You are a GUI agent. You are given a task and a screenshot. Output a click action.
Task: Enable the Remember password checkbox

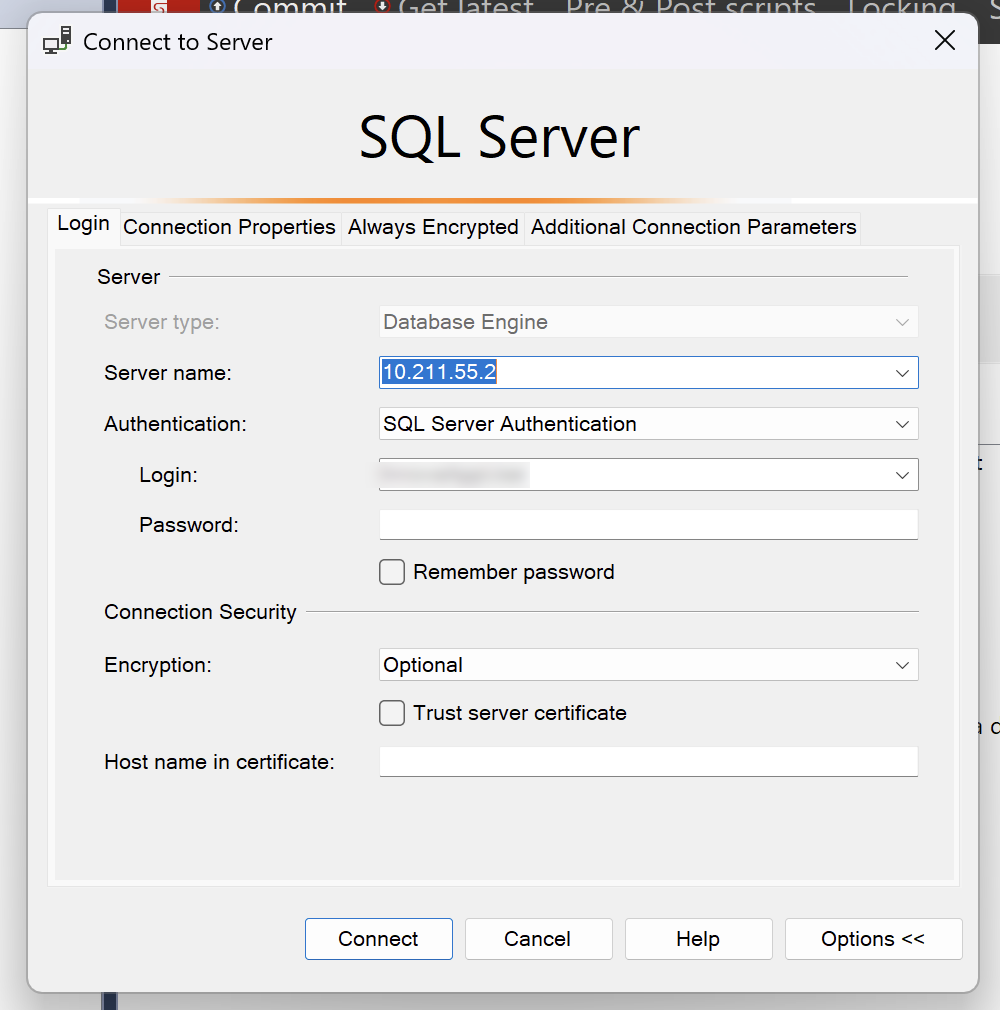coord(392,572)
